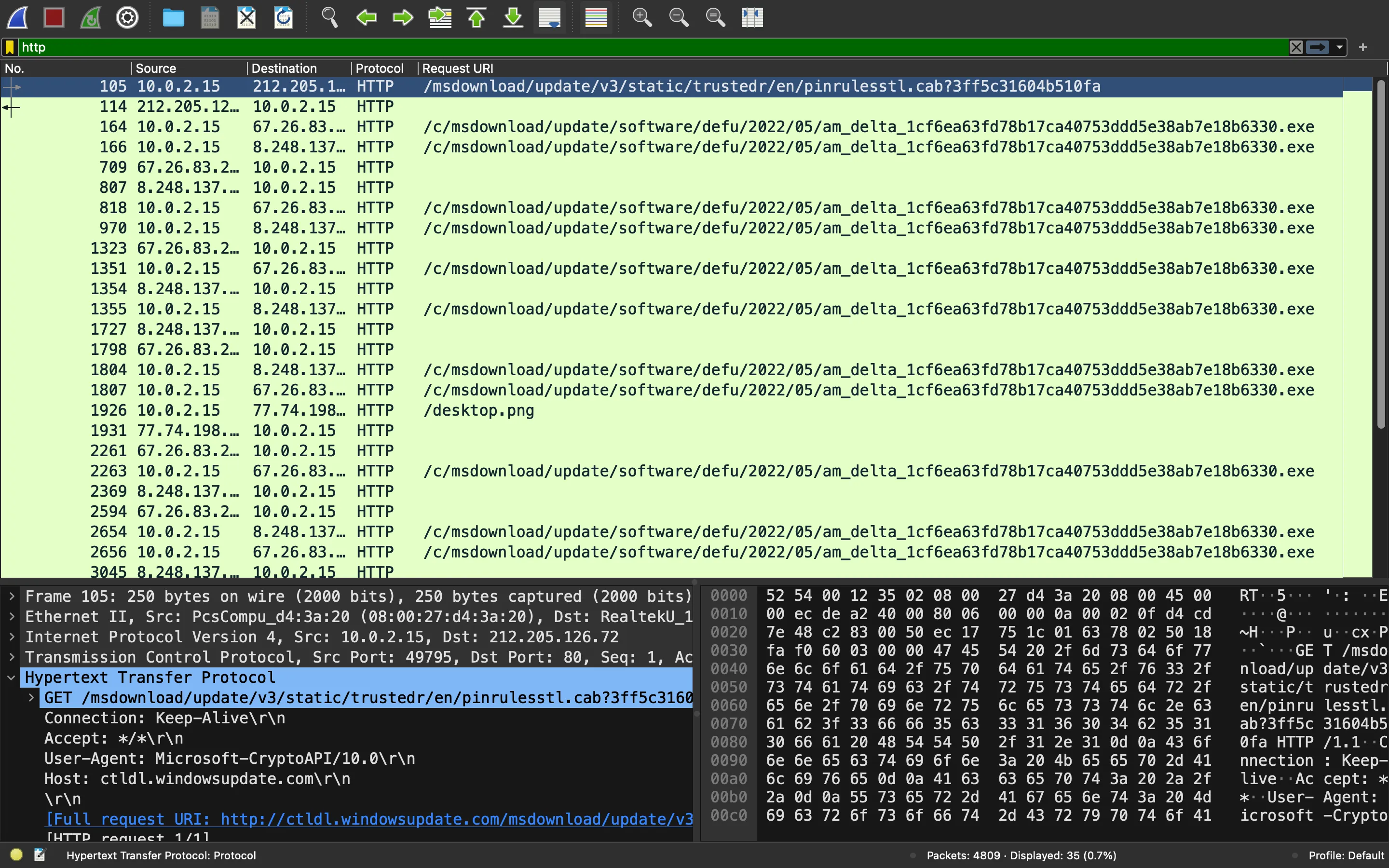
Task: Click Profile: Default in status bar
Action: point(1346,855)
